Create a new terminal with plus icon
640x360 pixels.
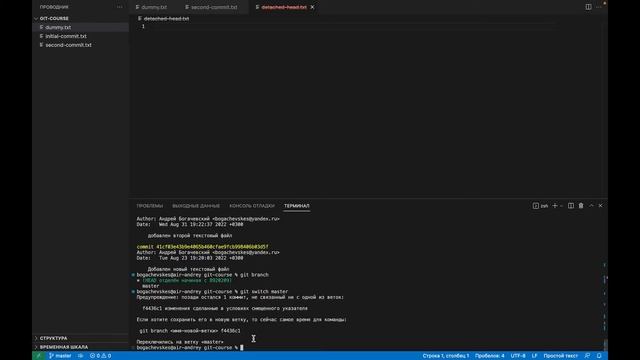555,206
